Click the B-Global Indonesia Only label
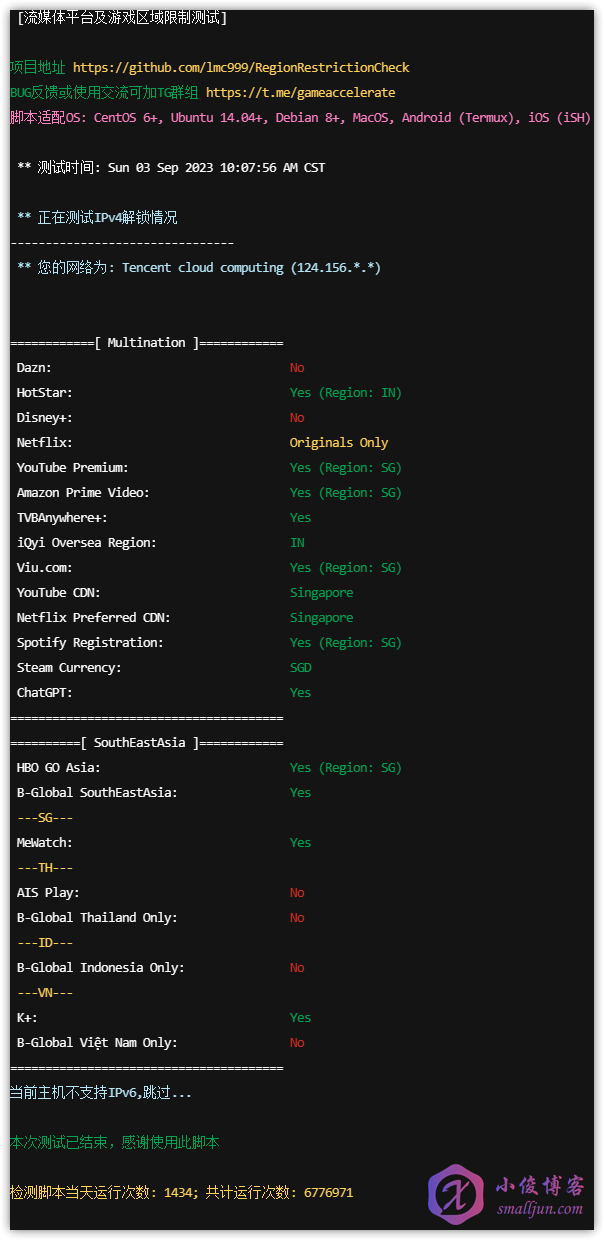The width and height of the screenshot is (604, 1240). click(x=101, y=968)
